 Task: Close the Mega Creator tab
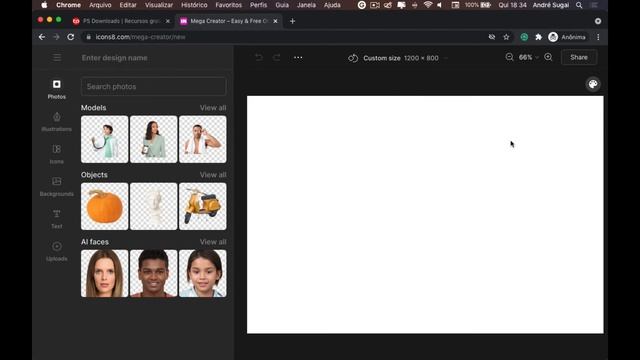275,21
